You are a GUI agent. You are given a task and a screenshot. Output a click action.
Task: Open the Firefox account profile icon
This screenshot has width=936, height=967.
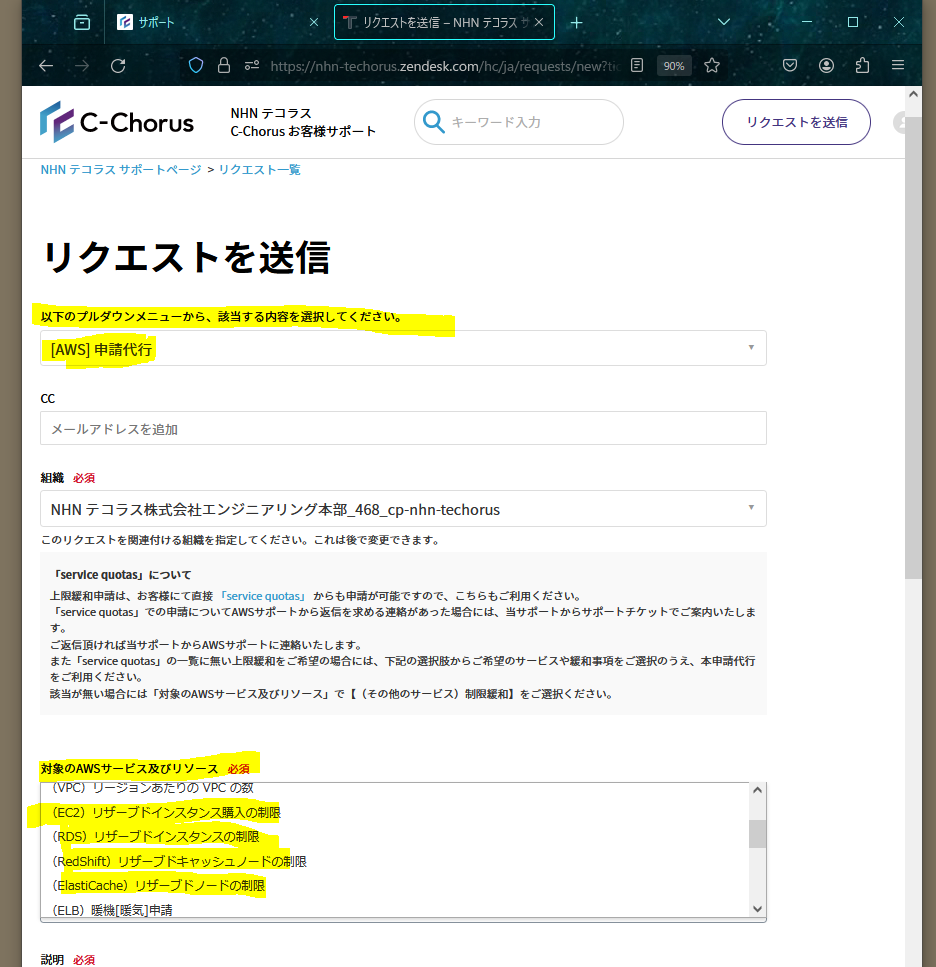point(826,65)
